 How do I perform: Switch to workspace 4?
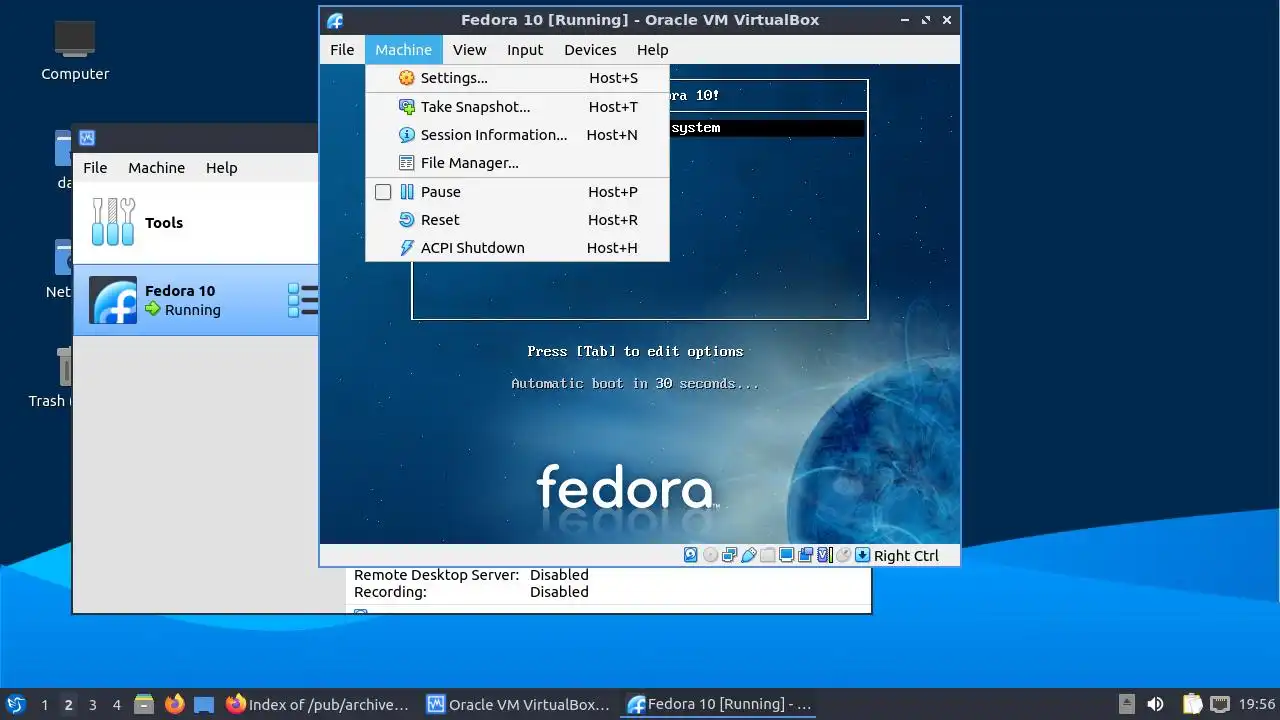tap(116, 705)
